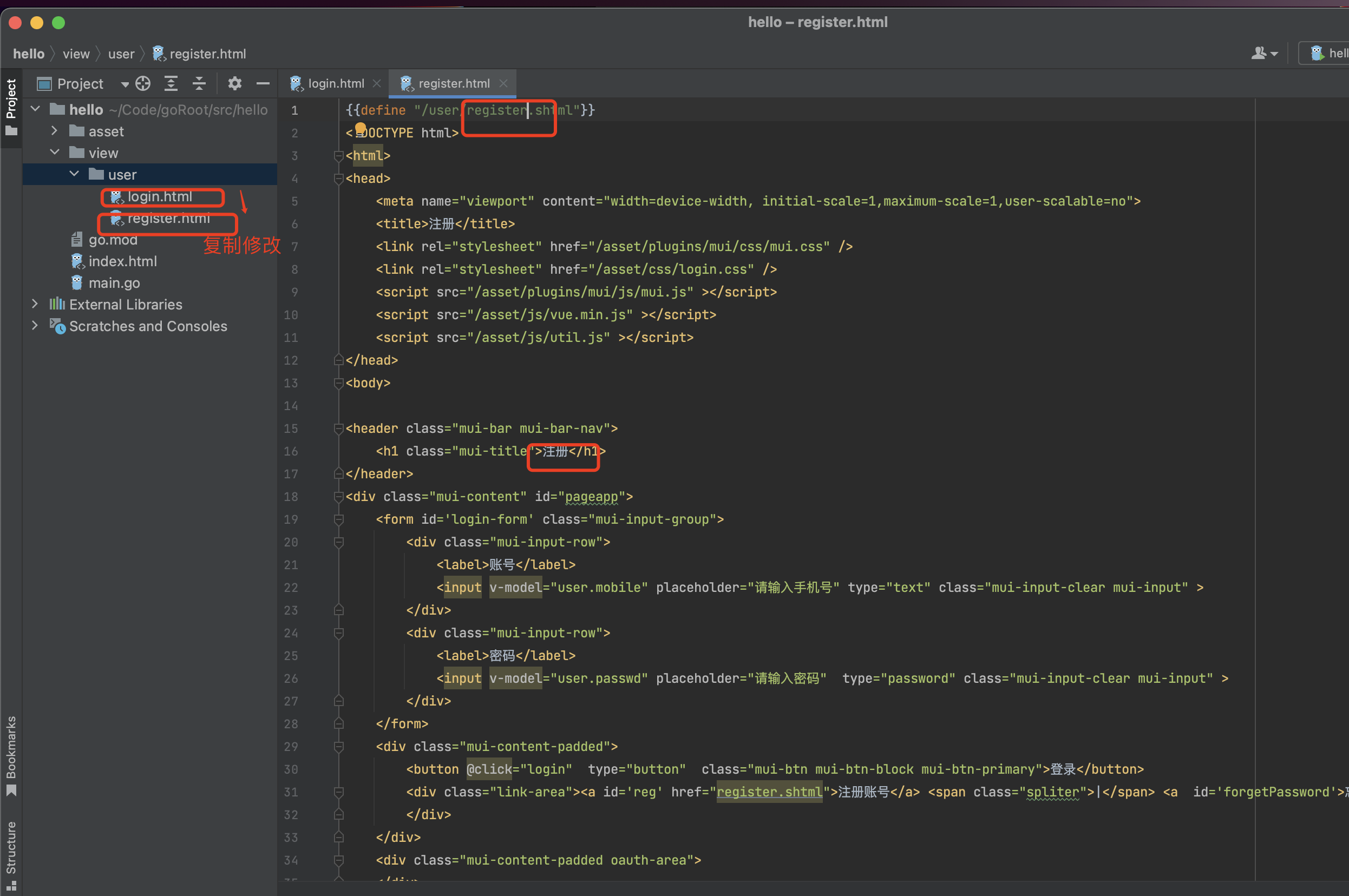Image resolution: width=1349 pixels, height=896 pixels.
Task: Fold the head tag on line 4
Action: 338,179
